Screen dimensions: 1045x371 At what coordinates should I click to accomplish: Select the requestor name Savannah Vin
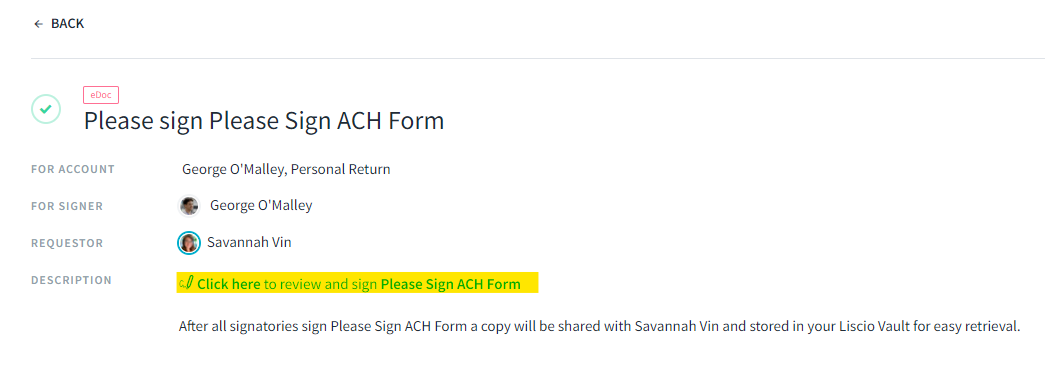click(x=249, y=242)
